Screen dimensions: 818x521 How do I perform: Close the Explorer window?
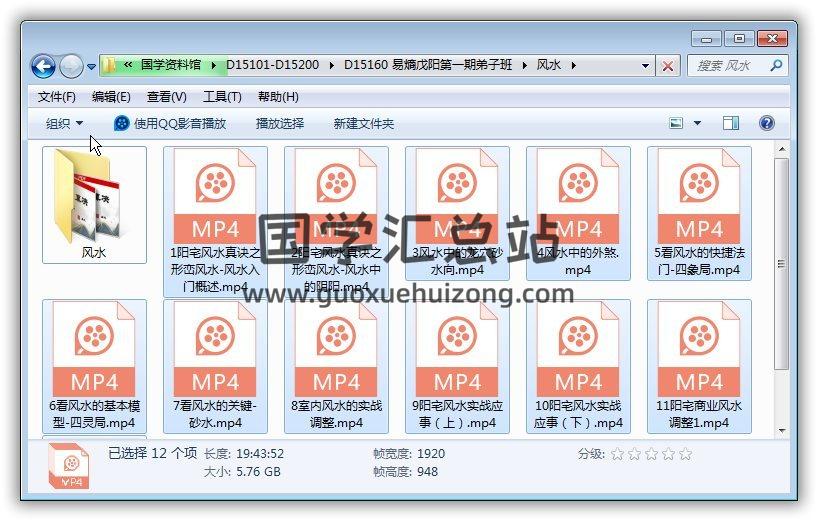coord(772,39)
